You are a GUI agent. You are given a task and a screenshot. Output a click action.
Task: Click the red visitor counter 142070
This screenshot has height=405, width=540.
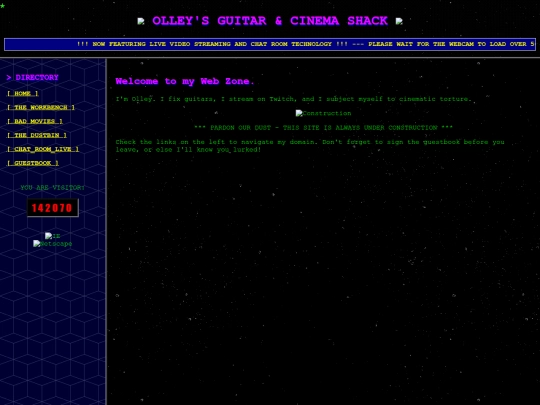53,208
